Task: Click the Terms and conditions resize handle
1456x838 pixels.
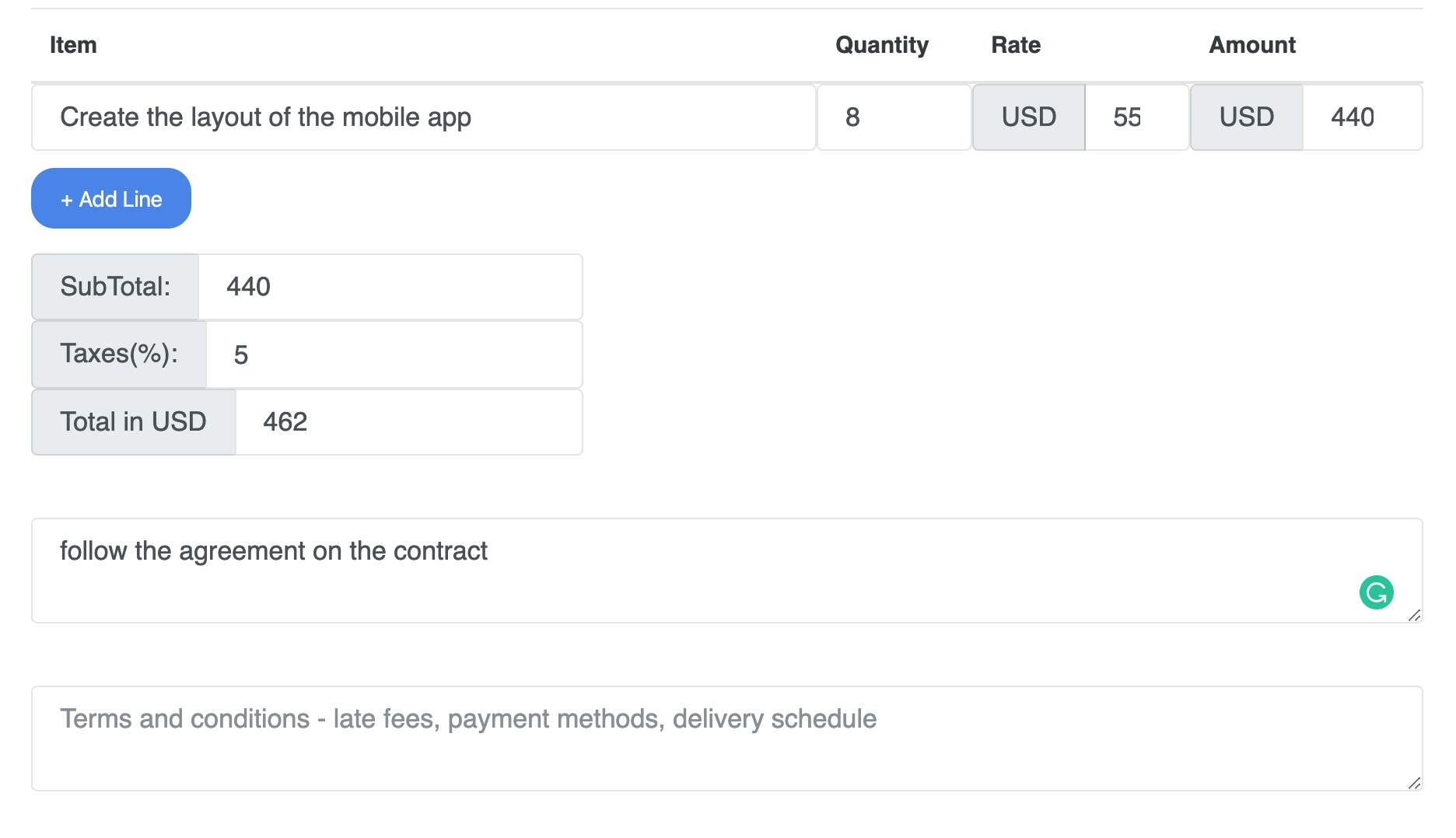Action: click(x=1415, y=783)
